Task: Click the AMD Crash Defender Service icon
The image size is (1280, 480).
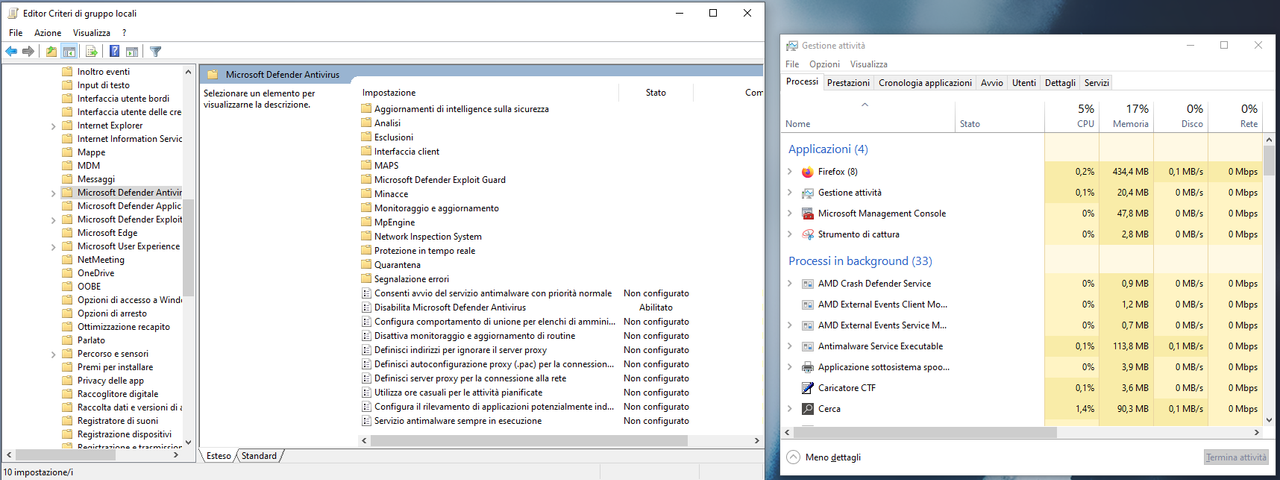Action: point(808,283)
